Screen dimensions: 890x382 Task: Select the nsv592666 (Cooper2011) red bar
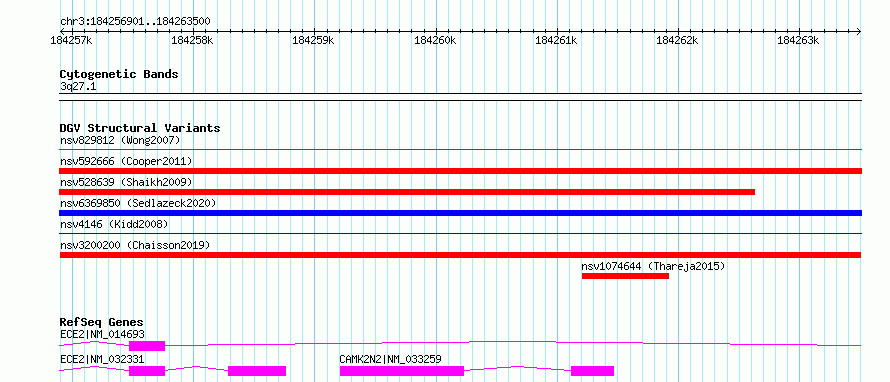click(460, 171)
